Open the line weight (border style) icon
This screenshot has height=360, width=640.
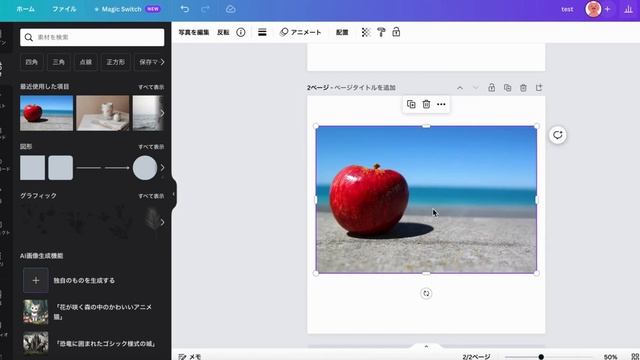pyautogui.click(x=262, y=32)
